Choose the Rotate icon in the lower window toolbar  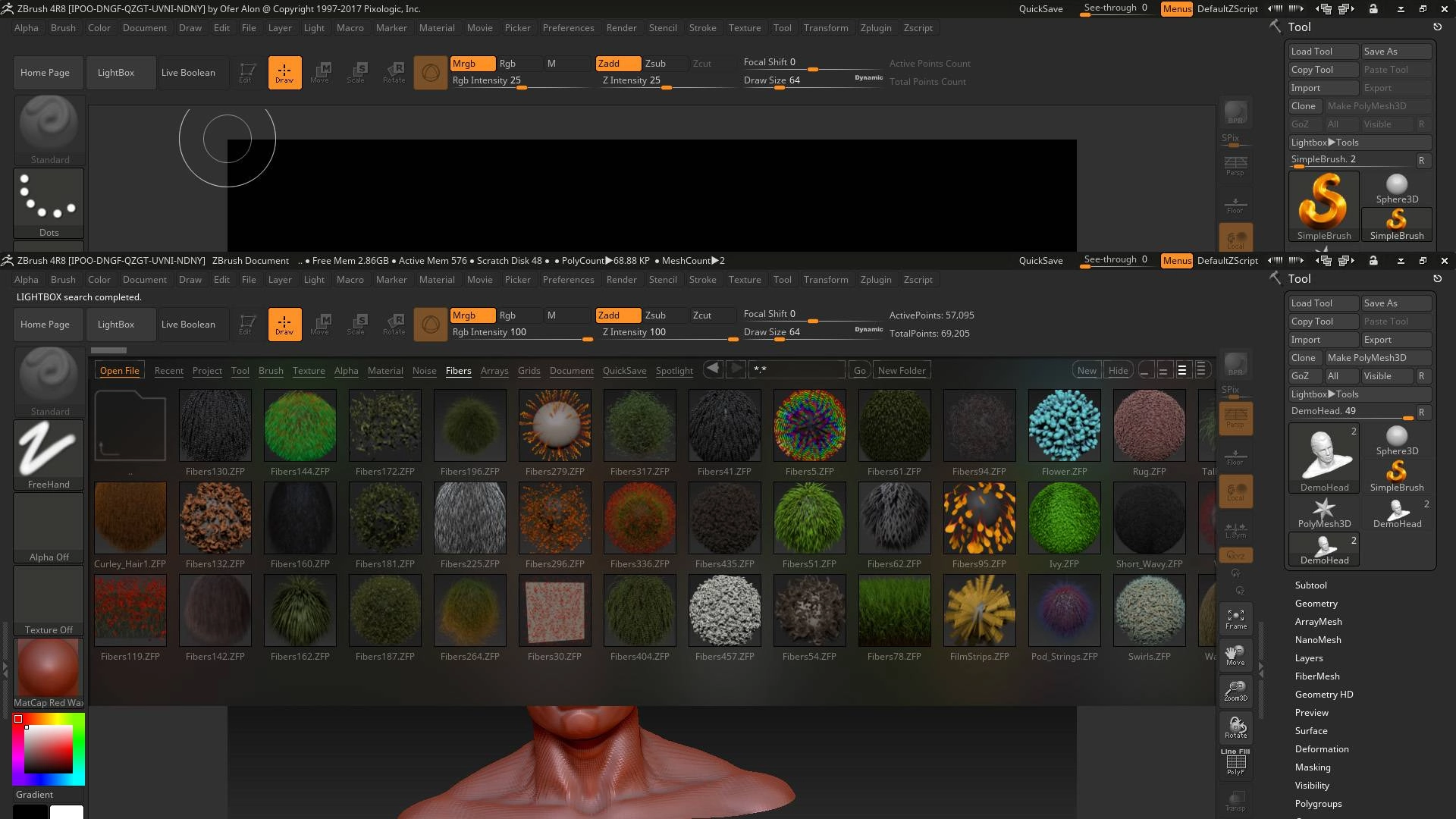point(394,325)
